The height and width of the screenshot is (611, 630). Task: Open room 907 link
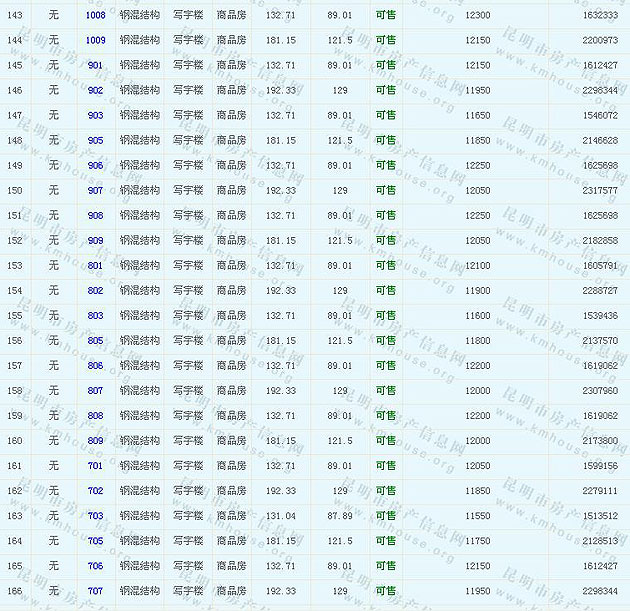pos(95,190)
